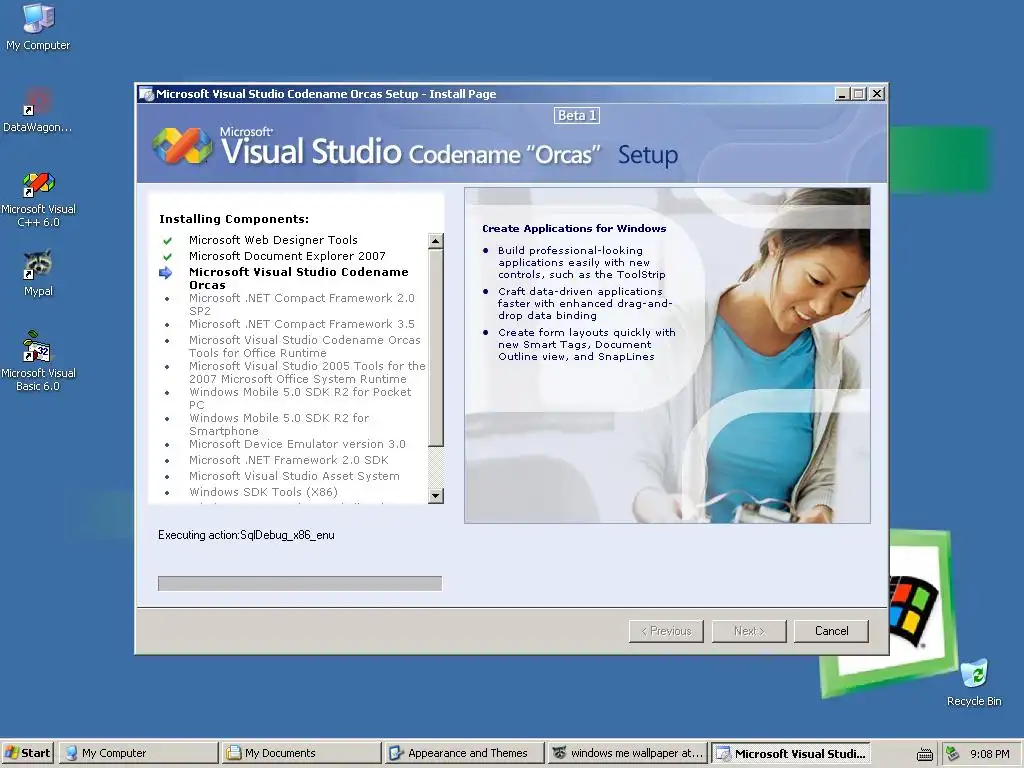
Task: Click the Previous button
Action: (666, 631)
